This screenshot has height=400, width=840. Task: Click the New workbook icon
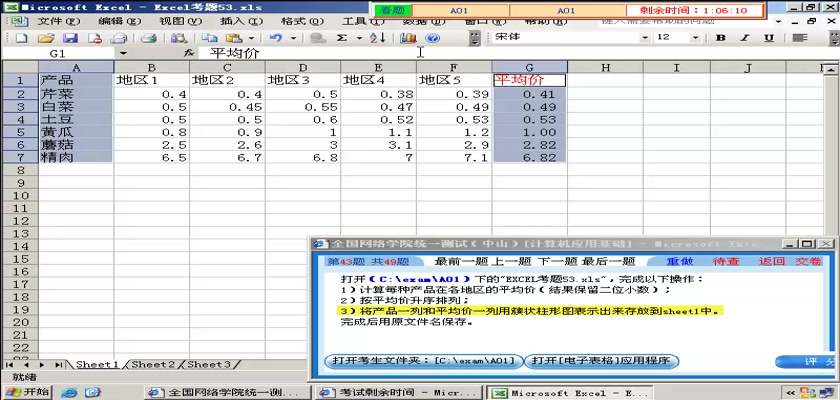pyautogui.click(x=21, y=38)
